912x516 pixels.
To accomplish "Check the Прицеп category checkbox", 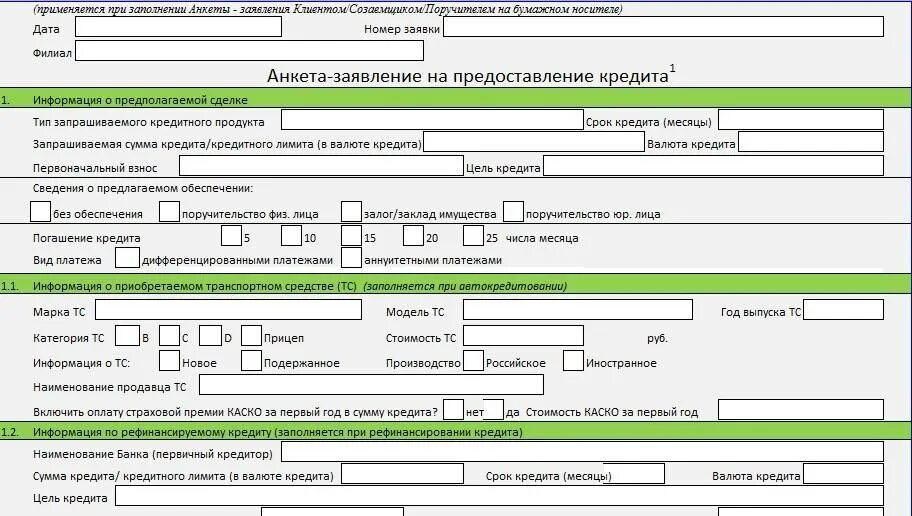I will coord(251,336).
